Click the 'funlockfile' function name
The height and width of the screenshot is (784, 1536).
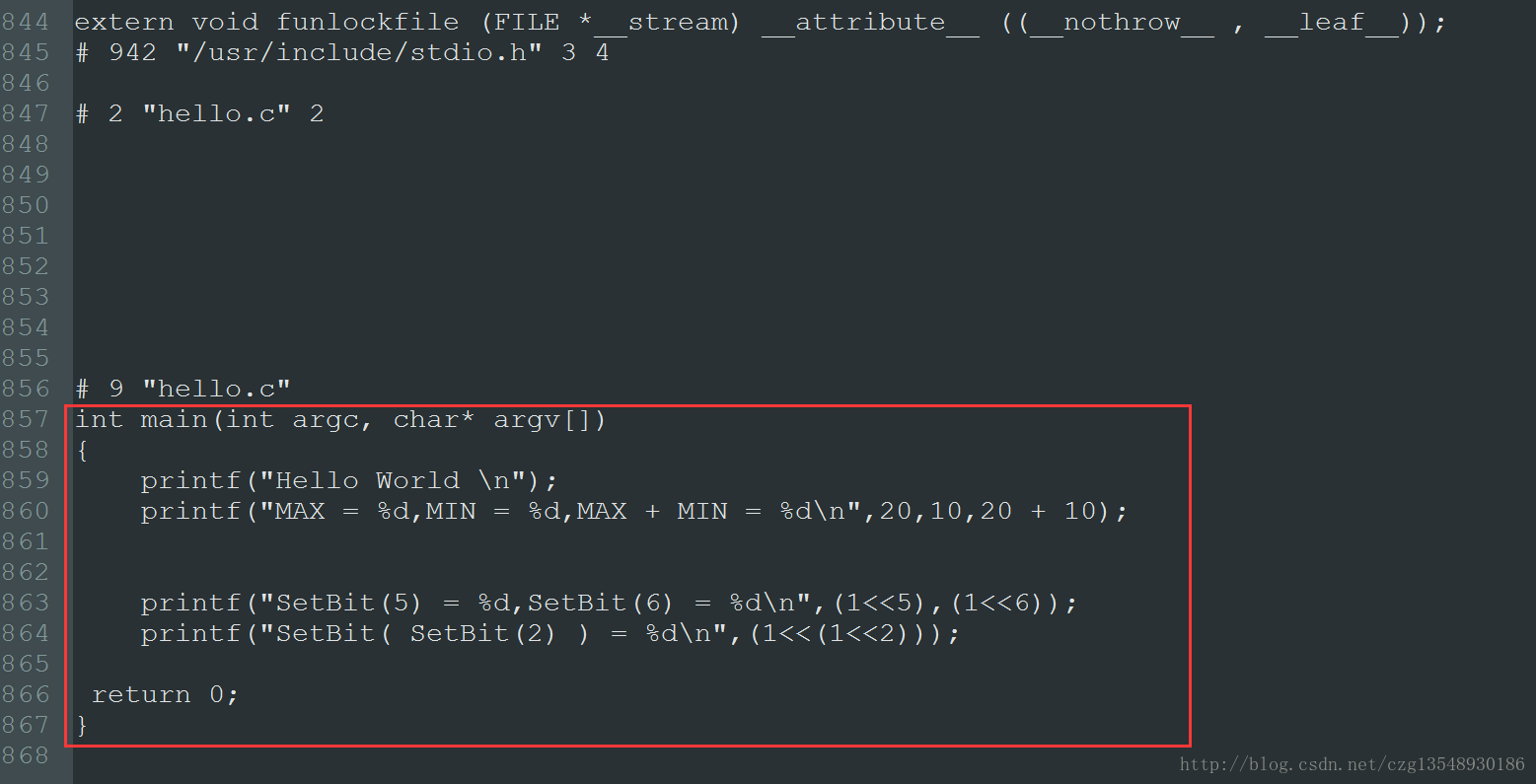(x=368, y=22)
